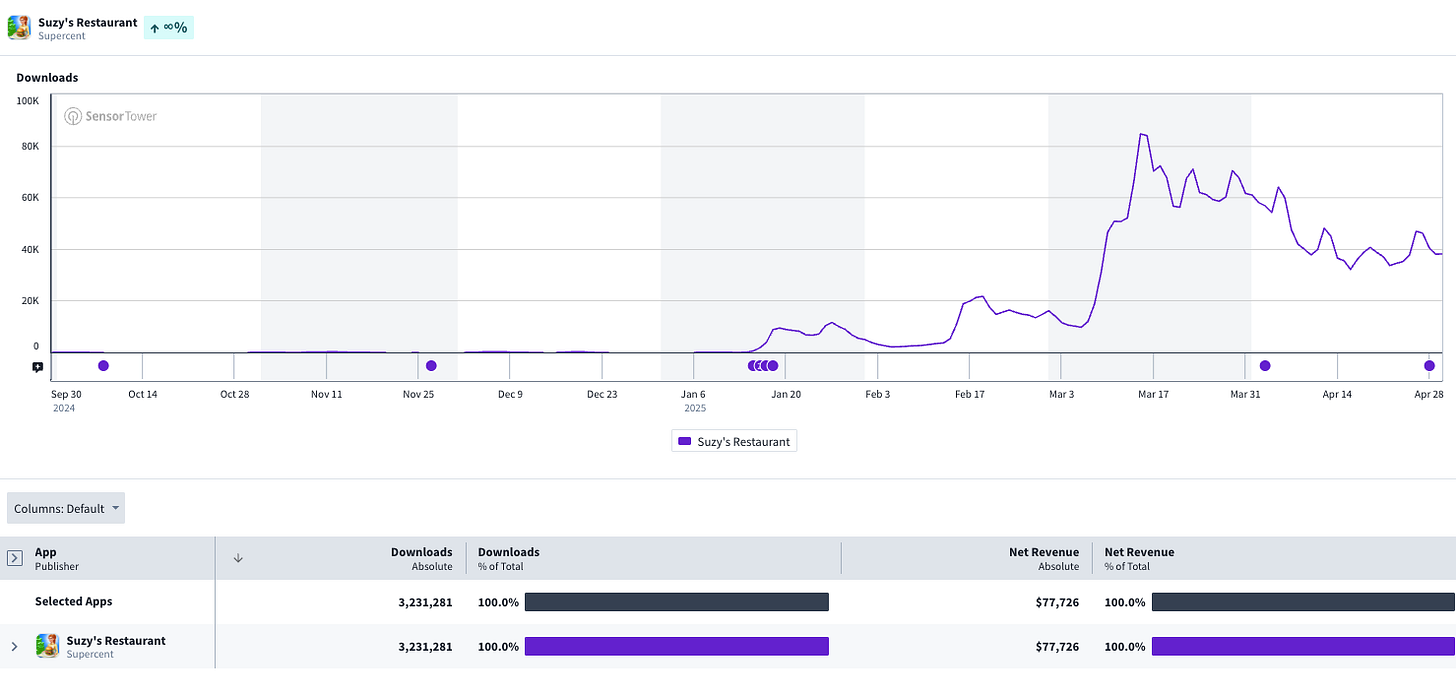The image size is (1456, 693).
Task: Click the Sensor Tower logo watermark
Action: coord(111,116)
